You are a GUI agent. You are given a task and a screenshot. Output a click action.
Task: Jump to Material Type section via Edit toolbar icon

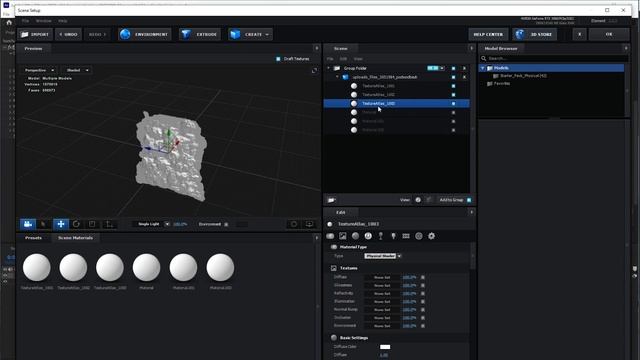tap(330, 236)
